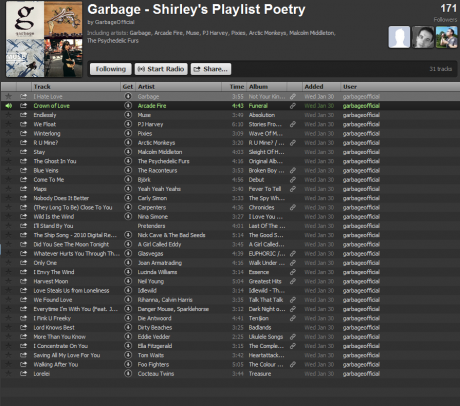Sort by the Album column header

(267, 87)
